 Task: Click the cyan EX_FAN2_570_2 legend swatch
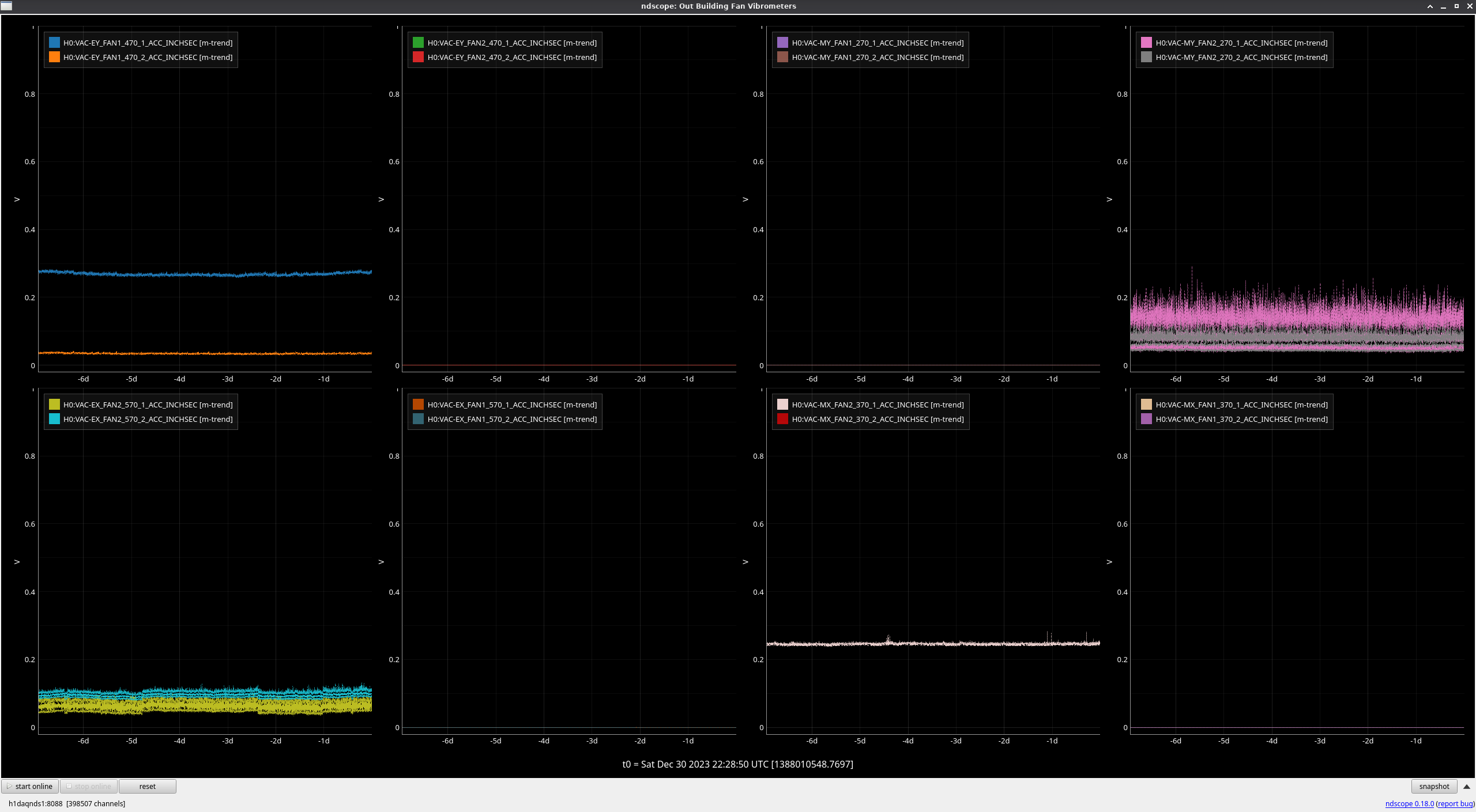click(x=54, y=419)
